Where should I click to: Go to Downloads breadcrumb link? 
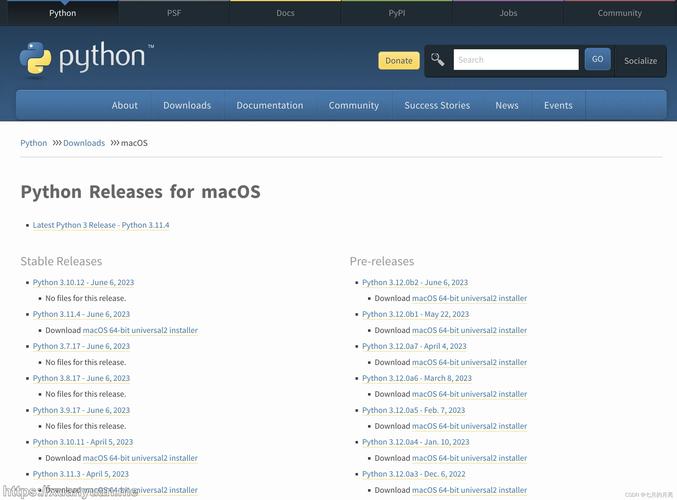coord(84,143)
